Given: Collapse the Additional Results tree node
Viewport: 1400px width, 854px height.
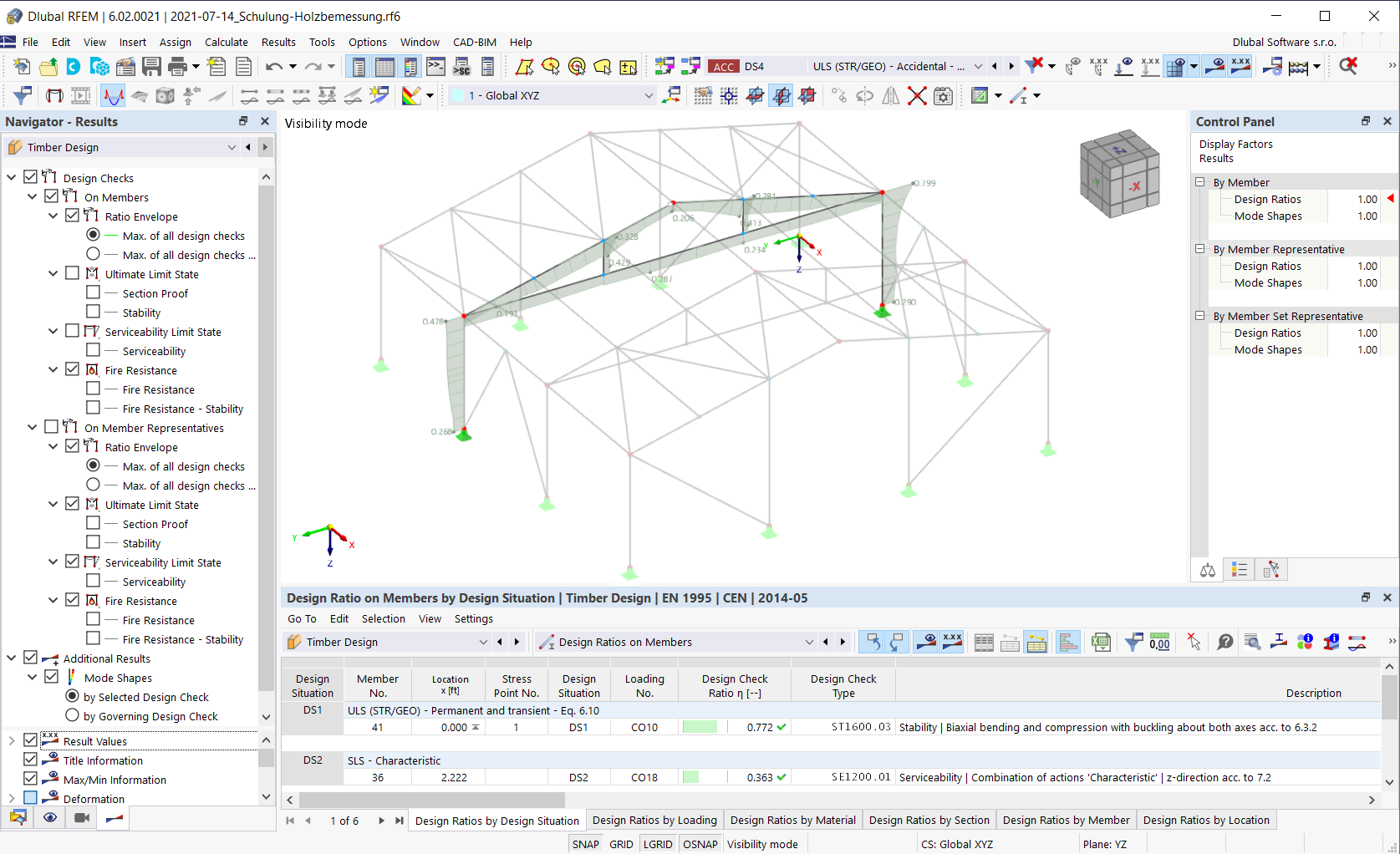Looking at the screenshot, I should click(x=12, y=658).
